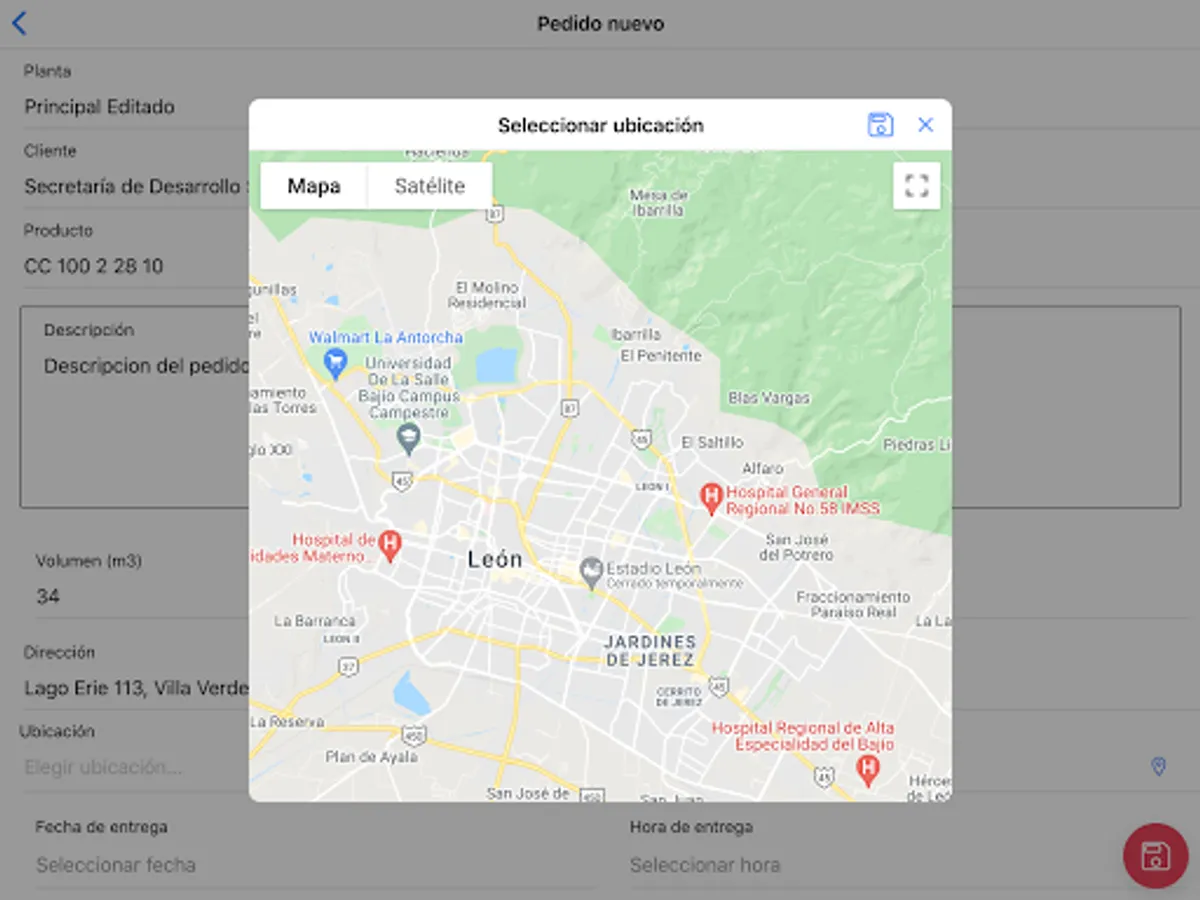This screenshot has width=1200, height=900.
Task: Click the Alfaro map label
Action: (763, 468)
